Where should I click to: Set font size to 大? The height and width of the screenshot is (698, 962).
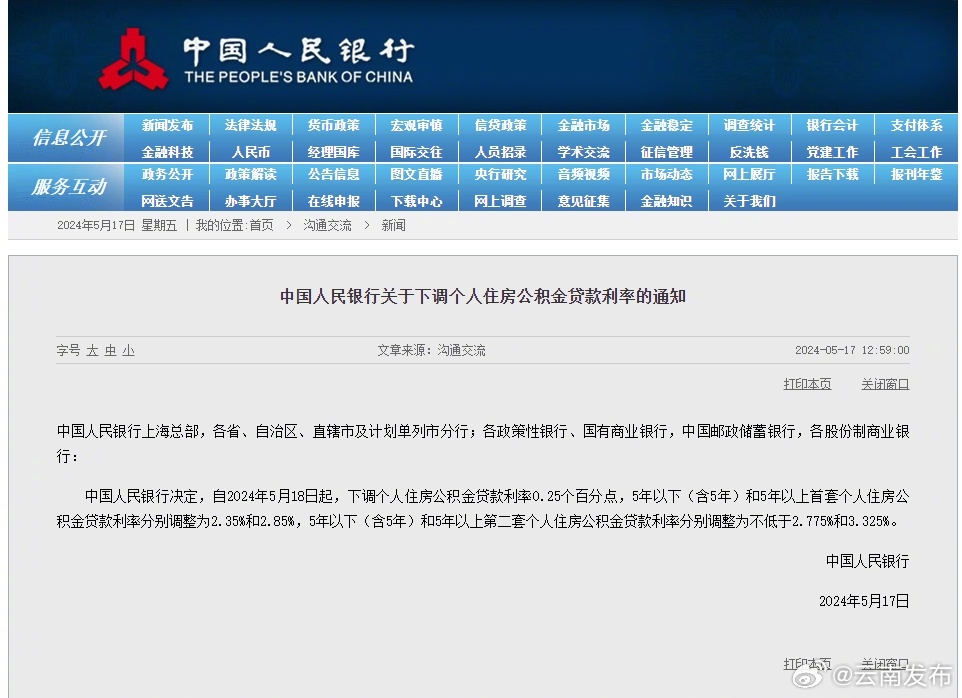point(92,350)
